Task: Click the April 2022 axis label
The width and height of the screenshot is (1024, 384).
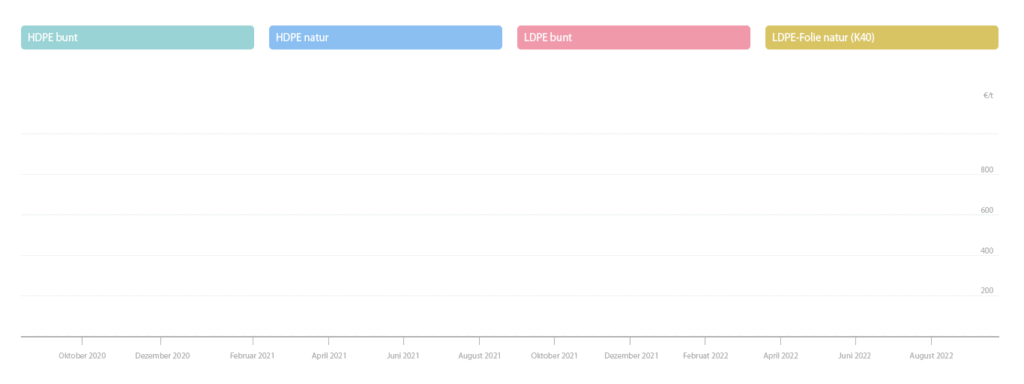Action: (780, 356)
